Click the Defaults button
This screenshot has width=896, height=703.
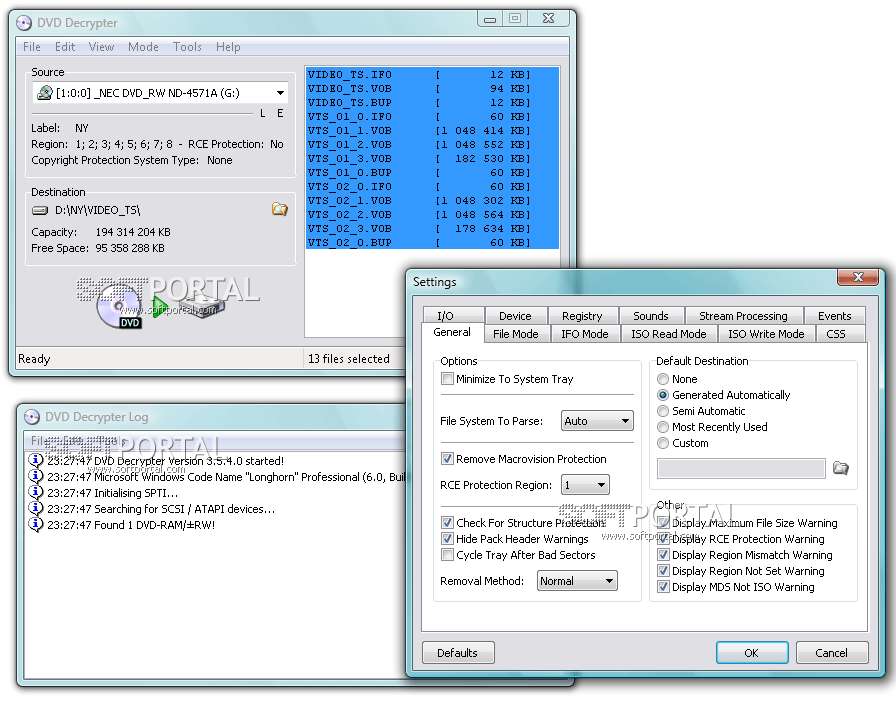tap(457, 653)
